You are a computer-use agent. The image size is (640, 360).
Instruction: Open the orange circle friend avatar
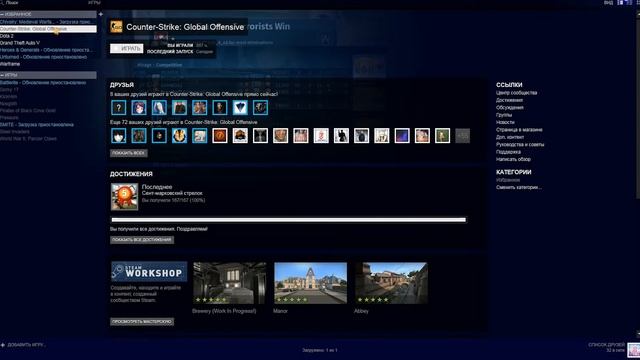(220, 136)
